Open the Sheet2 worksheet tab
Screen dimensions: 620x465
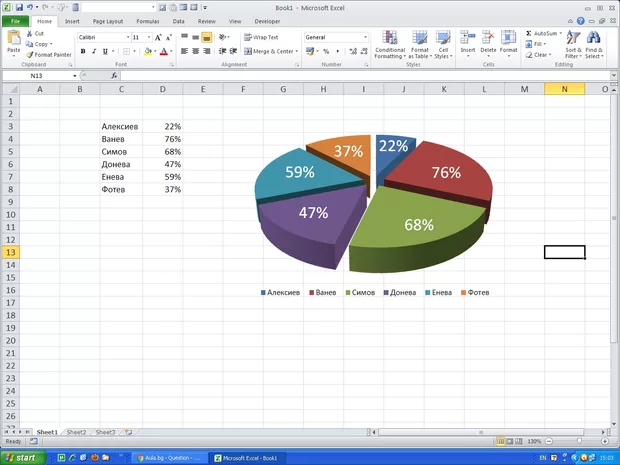click(x=76, y=432)
